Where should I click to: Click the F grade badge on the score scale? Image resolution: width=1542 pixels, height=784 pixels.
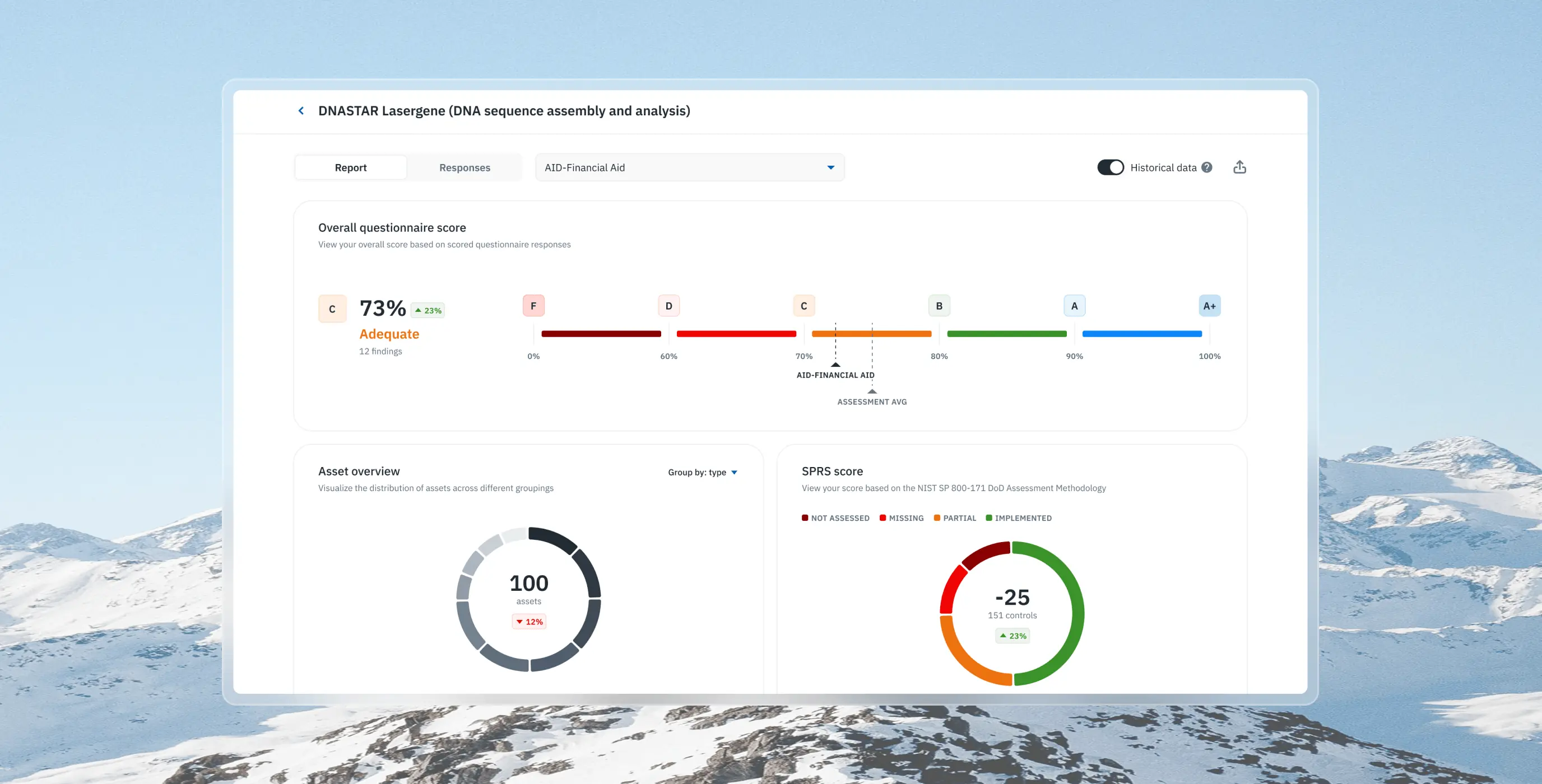(533, 305)
